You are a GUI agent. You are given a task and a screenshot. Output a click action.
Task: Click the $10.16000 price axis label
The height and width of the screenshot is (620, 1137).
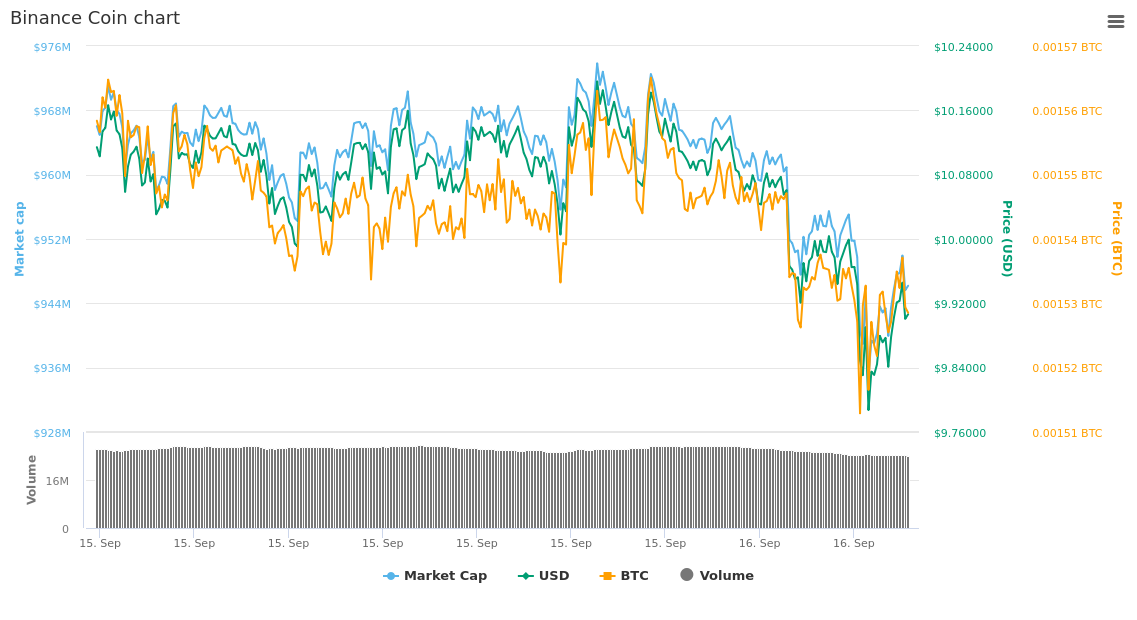963,111
